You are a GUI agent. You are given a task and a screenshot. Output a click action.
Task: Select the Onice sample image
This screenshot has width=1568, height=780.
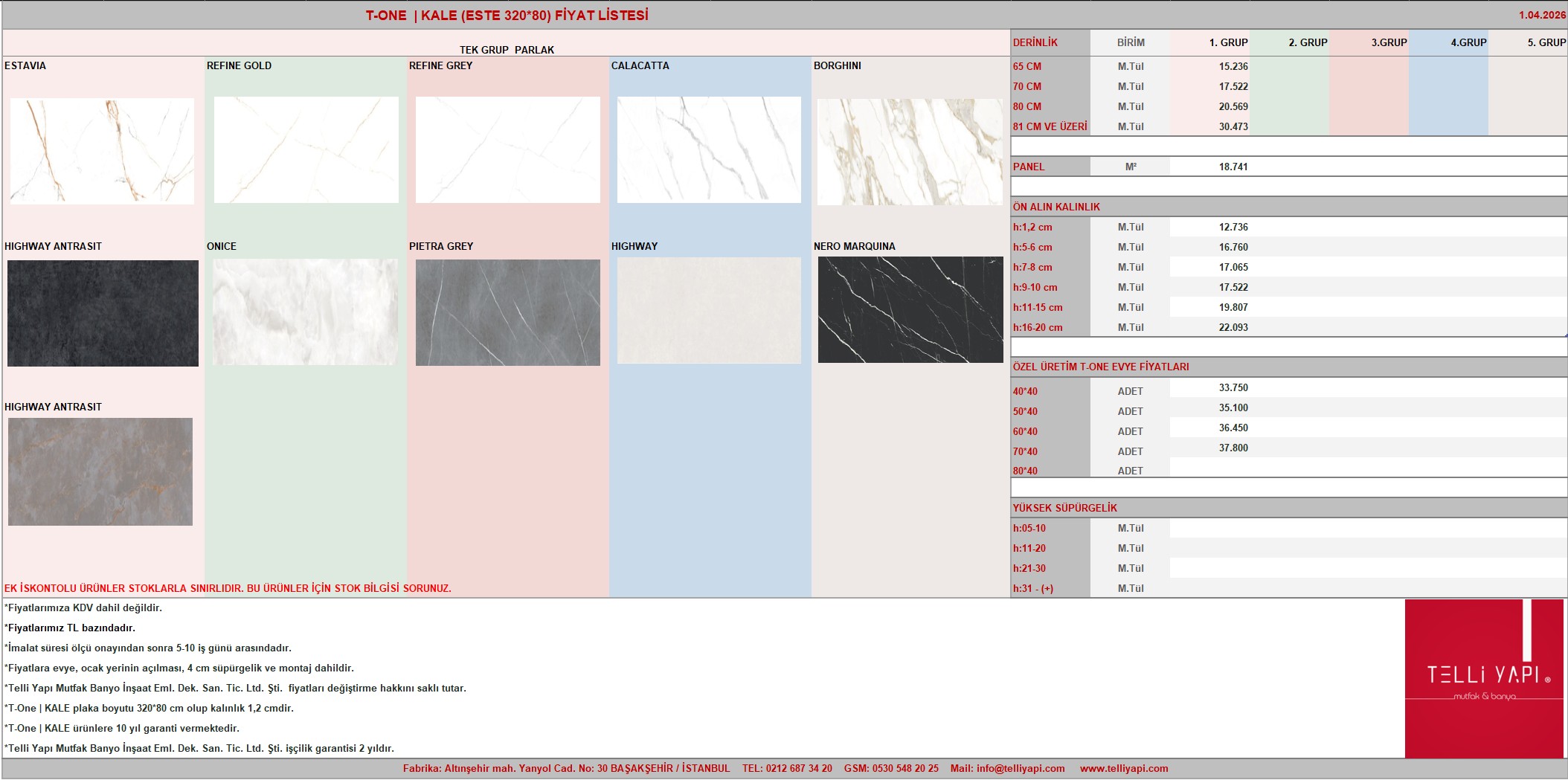(x=305, y=312)
